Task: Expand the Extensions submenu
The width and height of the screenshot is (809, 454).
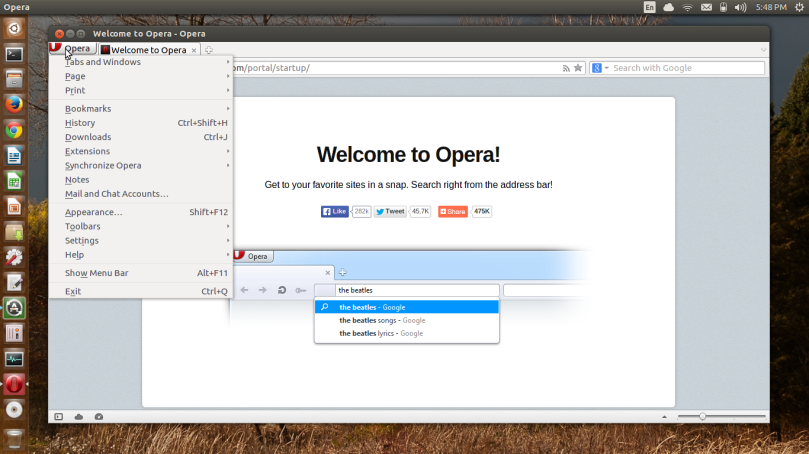Action: pos(141,151)
